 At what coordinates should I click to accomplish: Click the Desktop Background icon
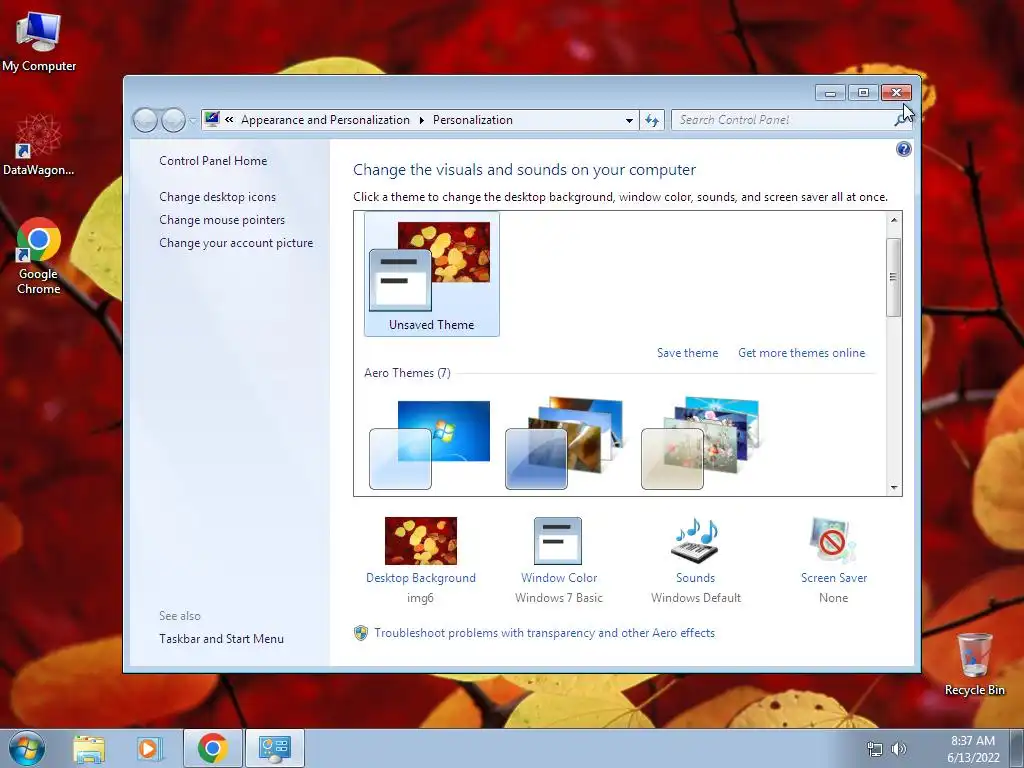click(421, 541)
